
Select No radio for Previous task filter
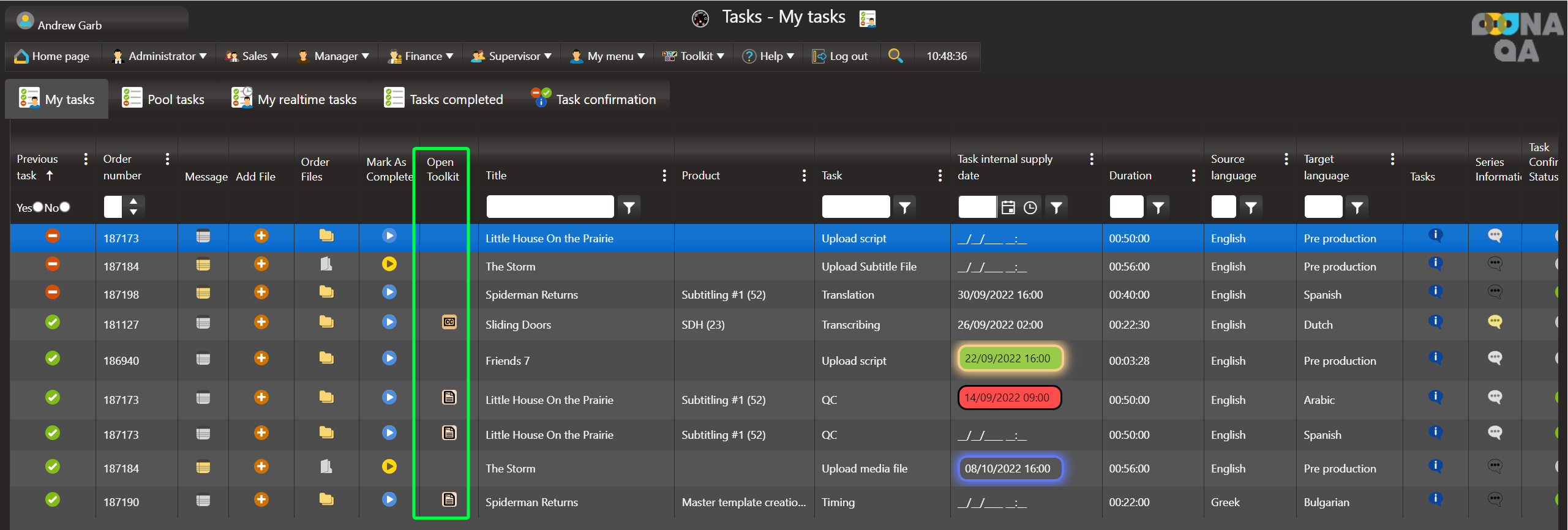[65, 207]
